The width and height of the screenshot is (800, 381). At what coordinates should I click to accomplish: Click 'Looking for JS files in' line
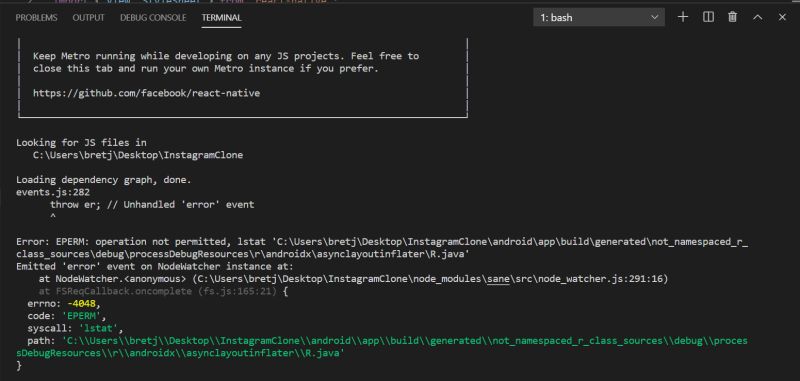pos(81,143)
